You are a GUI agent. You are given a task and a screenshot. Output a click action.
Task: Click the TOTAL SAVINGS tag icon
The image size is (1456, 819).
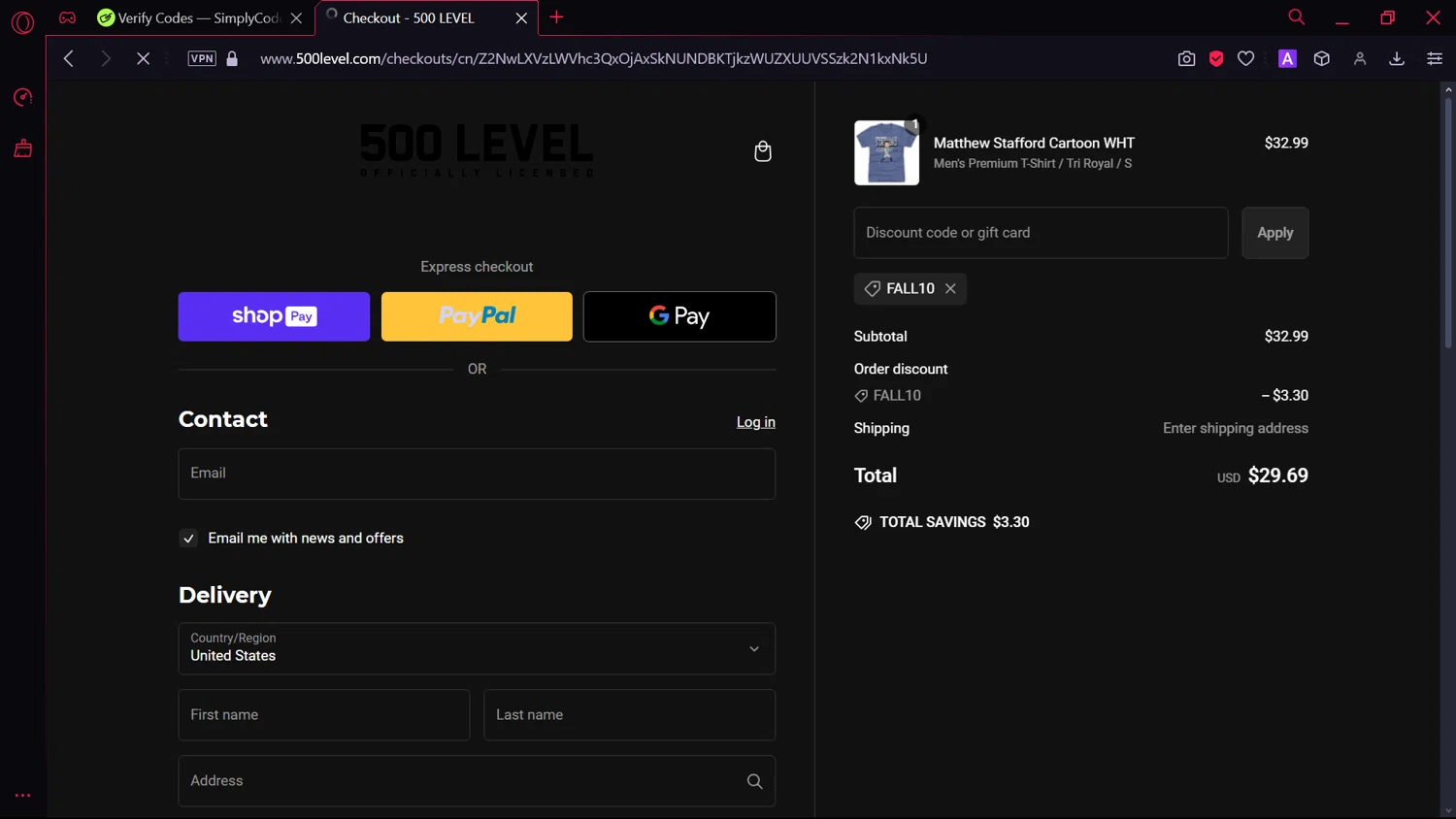(x=863, y=522)
